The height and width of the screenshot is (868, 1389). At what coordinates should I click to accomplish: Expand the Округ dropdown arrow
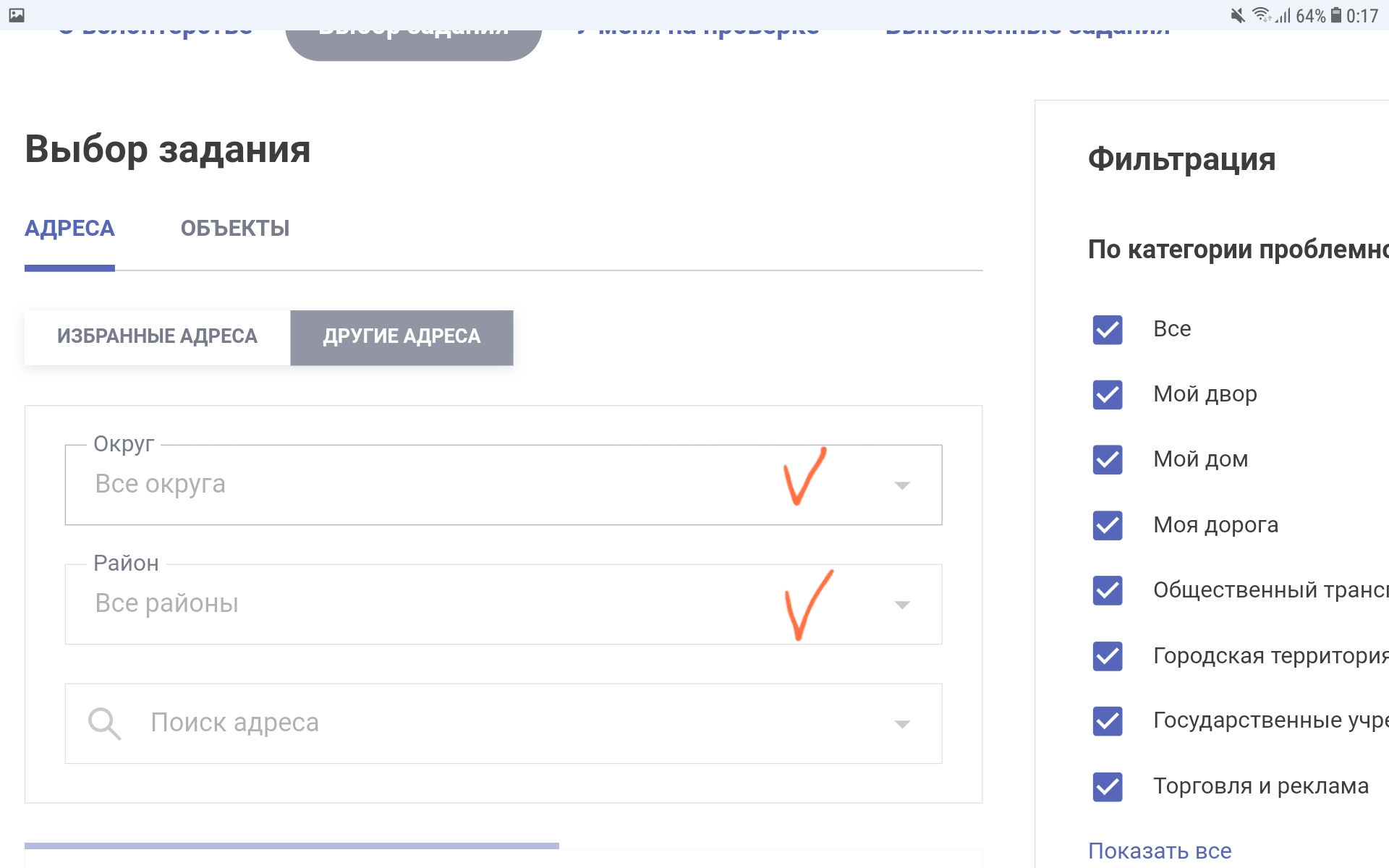pyautogui.click(x=901, y=485)
